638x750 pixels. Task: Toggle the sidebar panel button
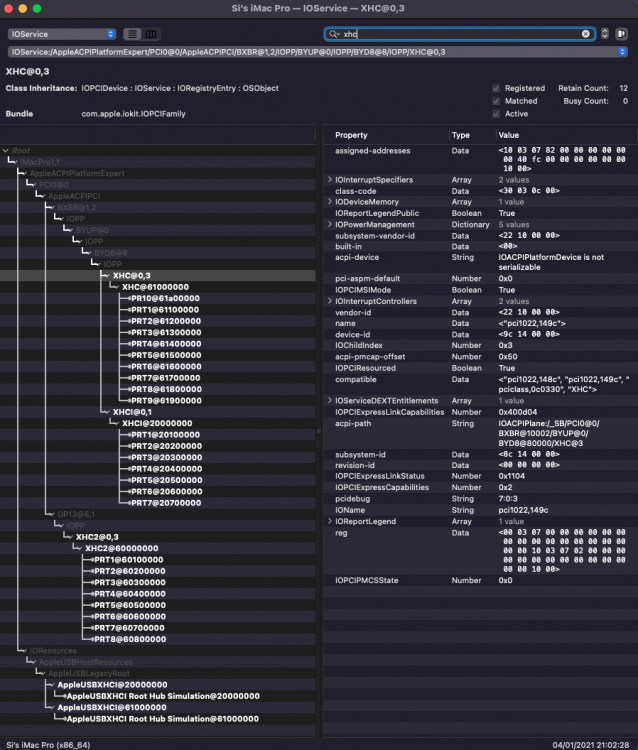click(x=621, y=33)
